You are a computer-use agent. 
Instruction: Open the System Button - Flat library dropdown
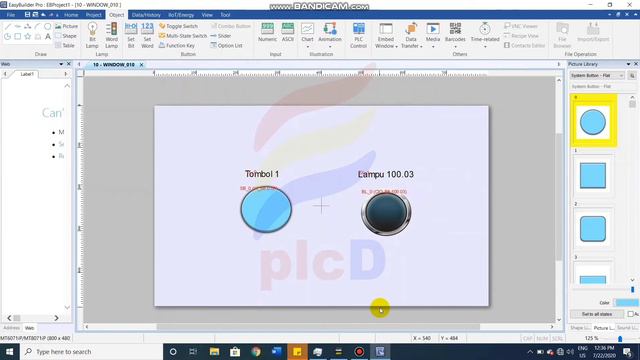pos(597,76)
